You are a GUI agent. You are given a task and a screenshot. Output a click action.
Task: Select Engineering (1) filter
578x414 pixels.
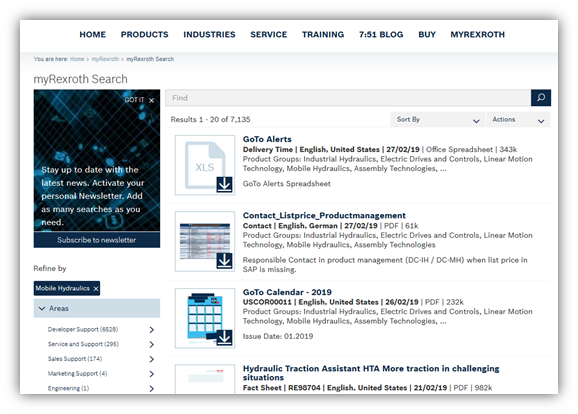69,389
